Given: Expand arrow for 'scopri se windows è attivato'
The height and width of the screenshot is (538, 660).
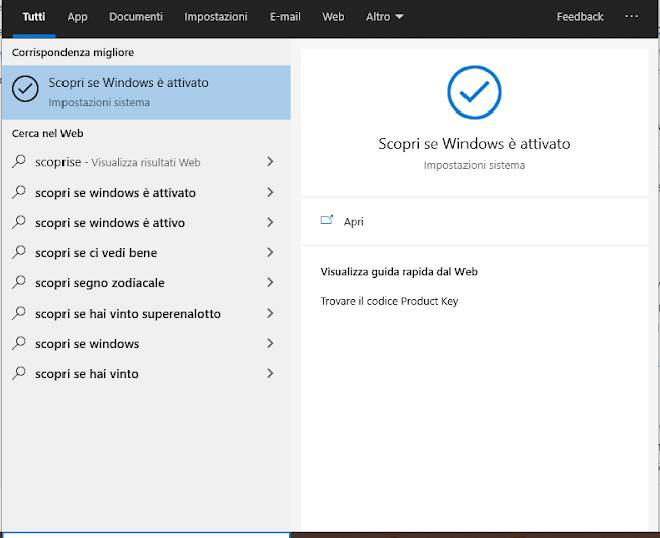Looking at the screenshot, I should (x=270, y=192).
